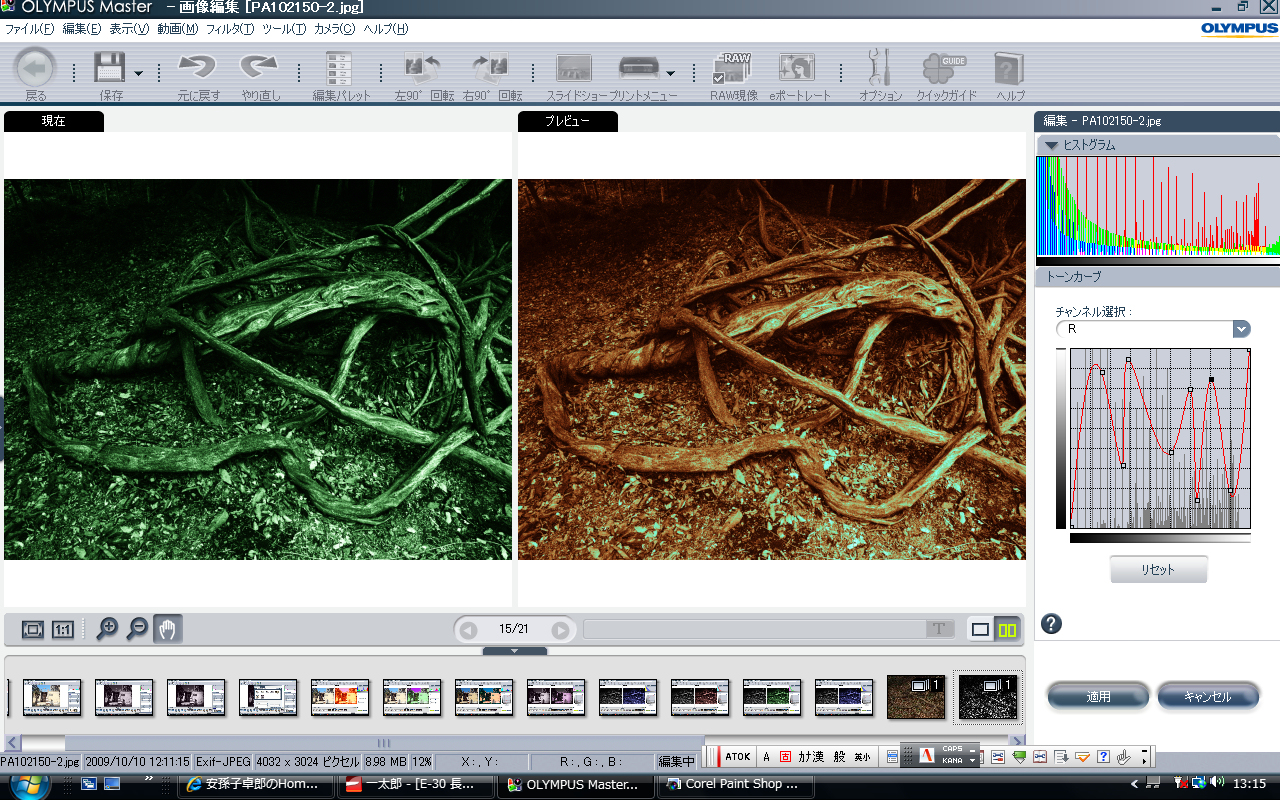Open the ツール(T) menu

pyautogui.click(x=284, y=29)
